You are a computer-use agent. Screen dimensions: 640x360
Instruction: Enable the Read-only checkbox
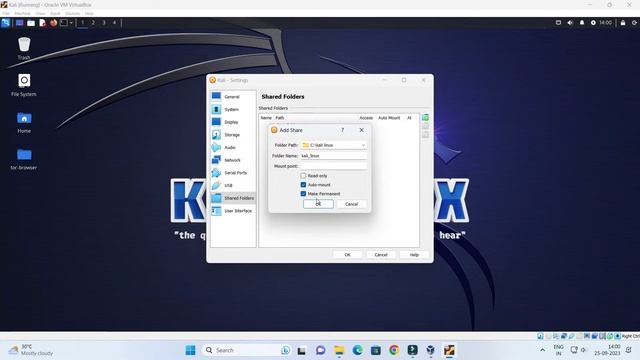(303, 176)
